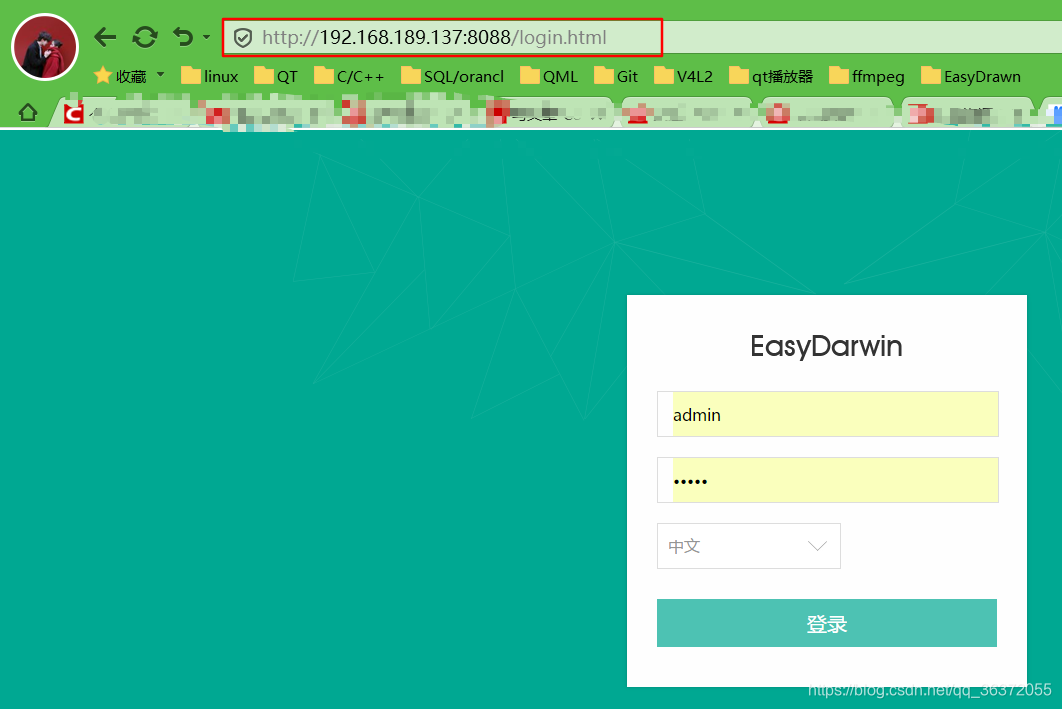This screenshot has height=709, width=1062.
Task: Open the dropdown beside the undo arrow
Action: tap(207, 37)
